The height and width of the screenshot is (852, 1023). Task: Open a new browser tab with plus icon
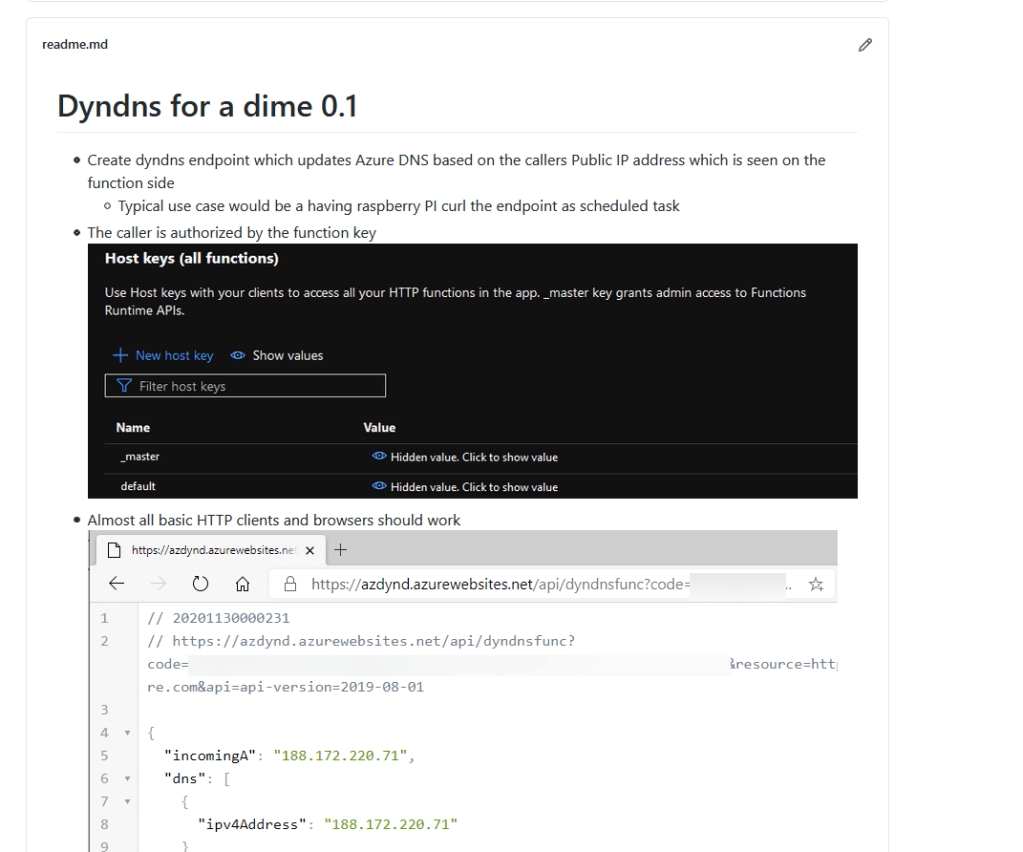click(x=340, y=550)
